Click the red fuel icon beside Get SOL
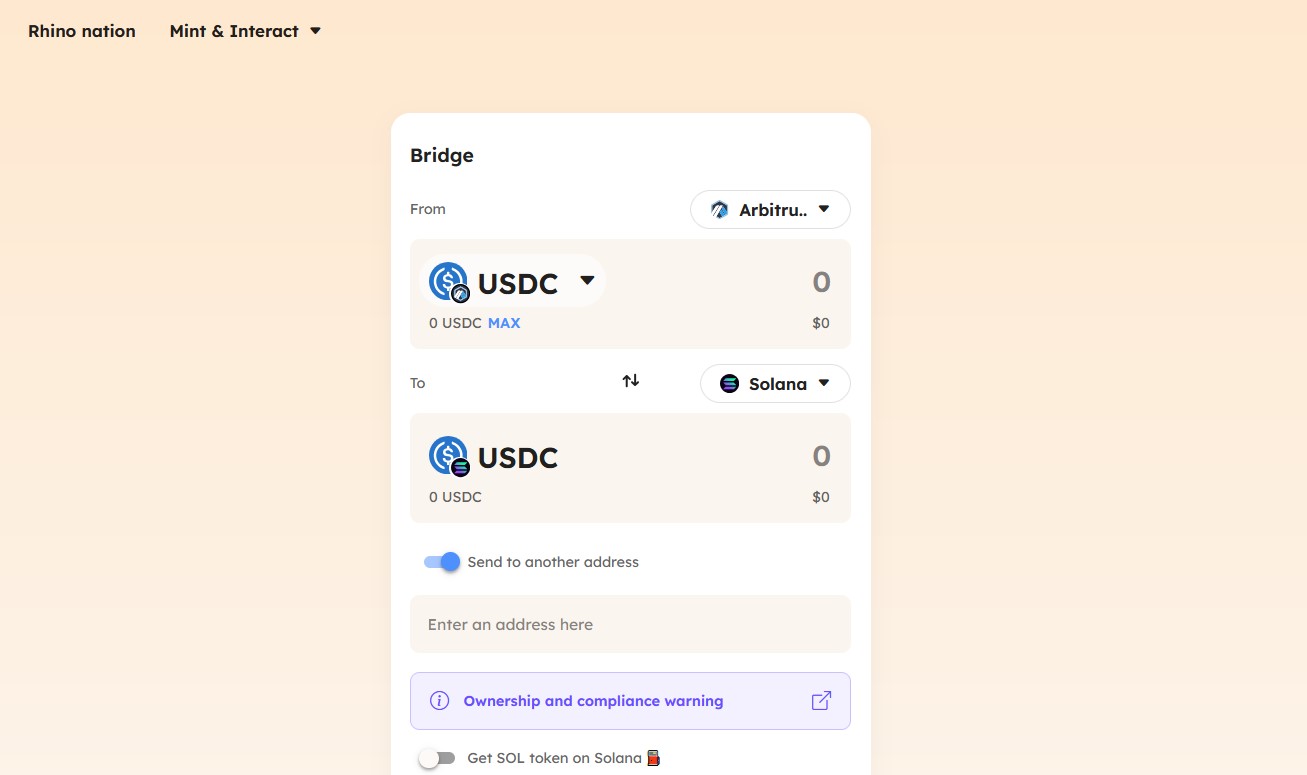1307x775 pixels. [x=653, y=758]
